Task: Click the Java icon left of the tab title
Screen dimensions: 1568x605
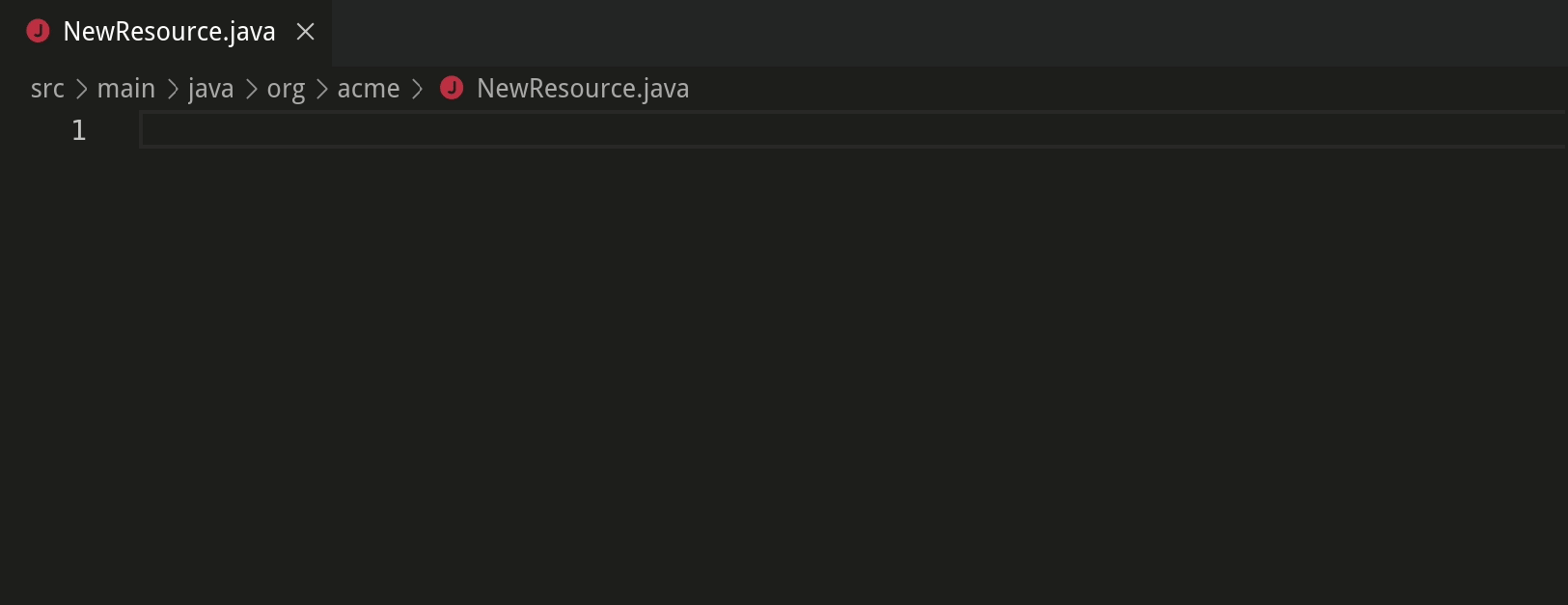Action: pos(38,30)
